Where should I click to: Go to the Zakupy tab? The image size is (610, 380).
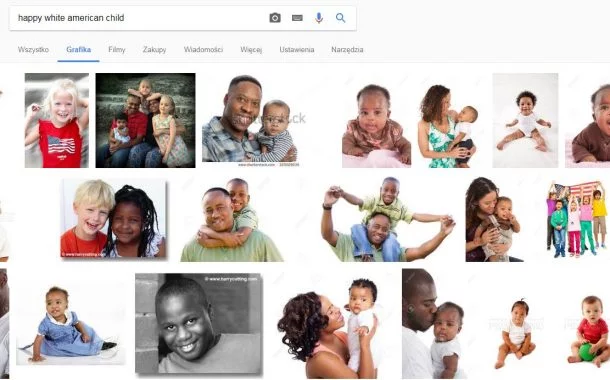(154, 50)
